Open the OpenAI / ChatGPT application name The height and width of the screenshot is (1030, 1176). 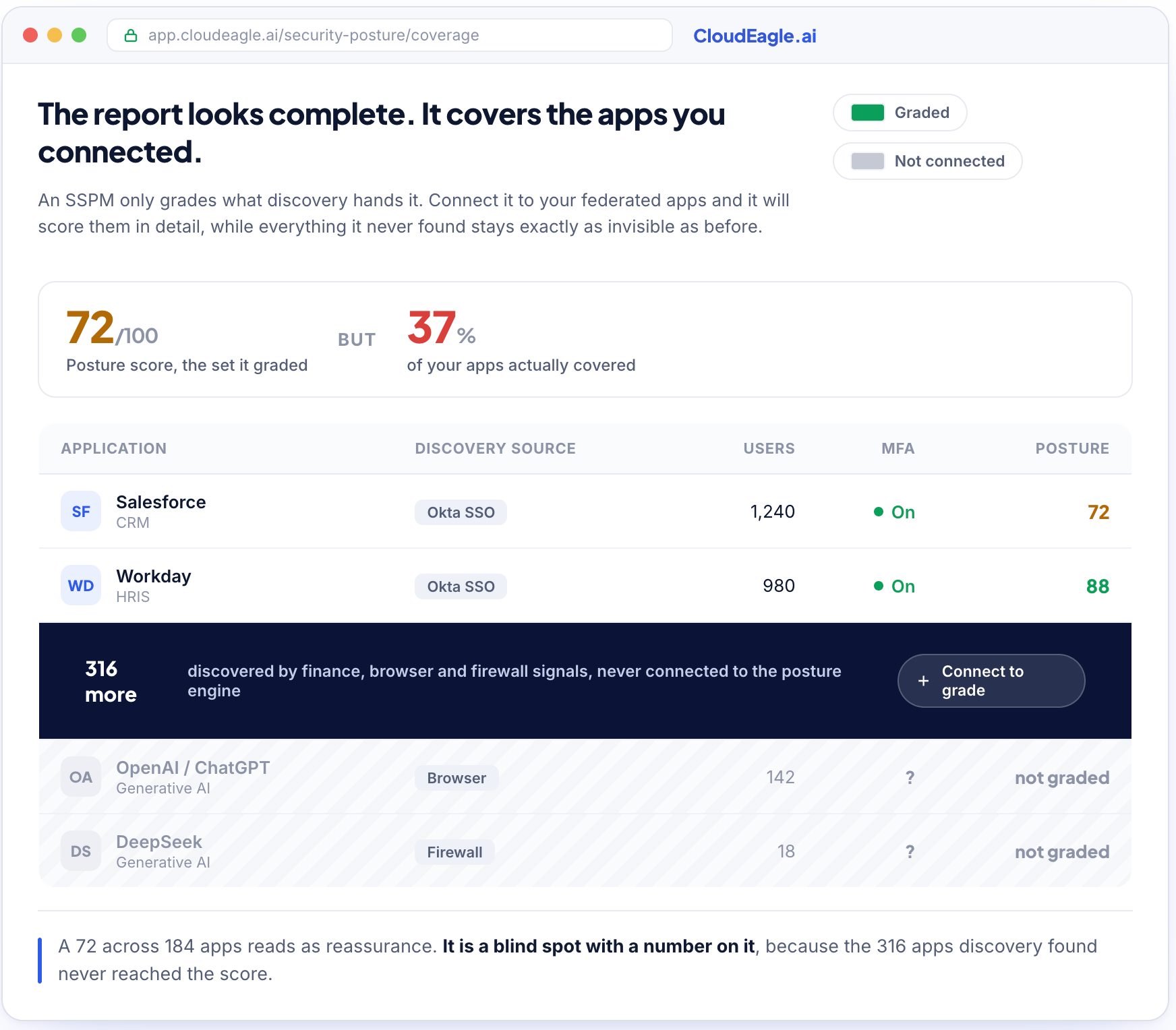tap(193, 768)
